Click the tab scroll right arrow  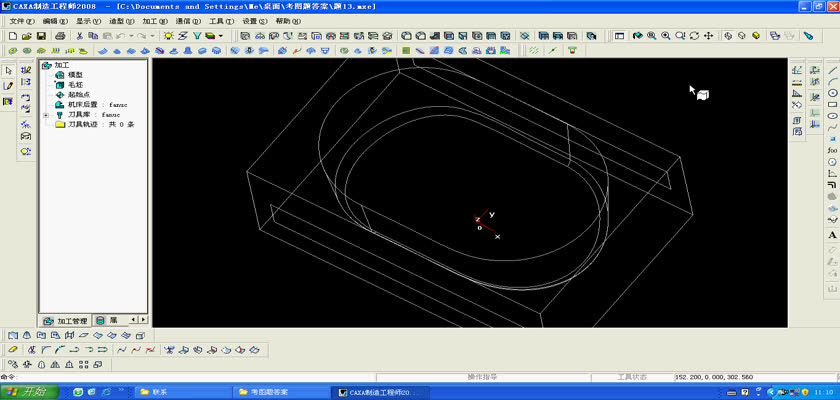pos(144,320)
